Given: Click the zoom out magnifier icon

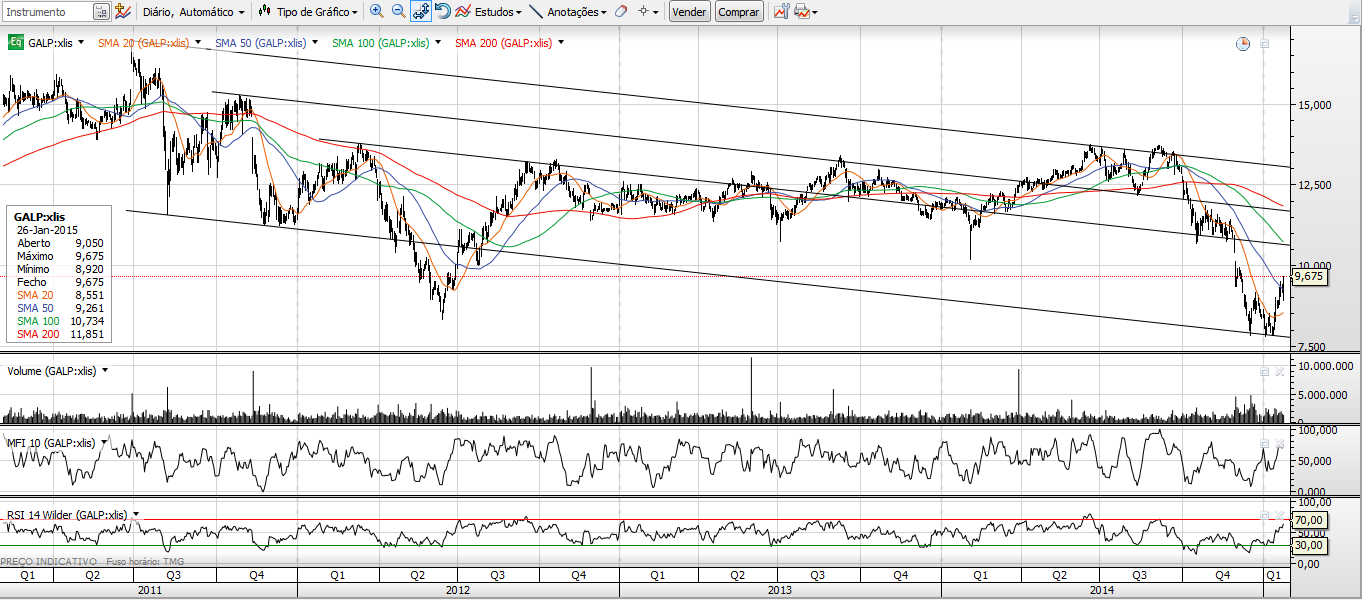Looking at the screenshot, I should click(x=398, y=12).
